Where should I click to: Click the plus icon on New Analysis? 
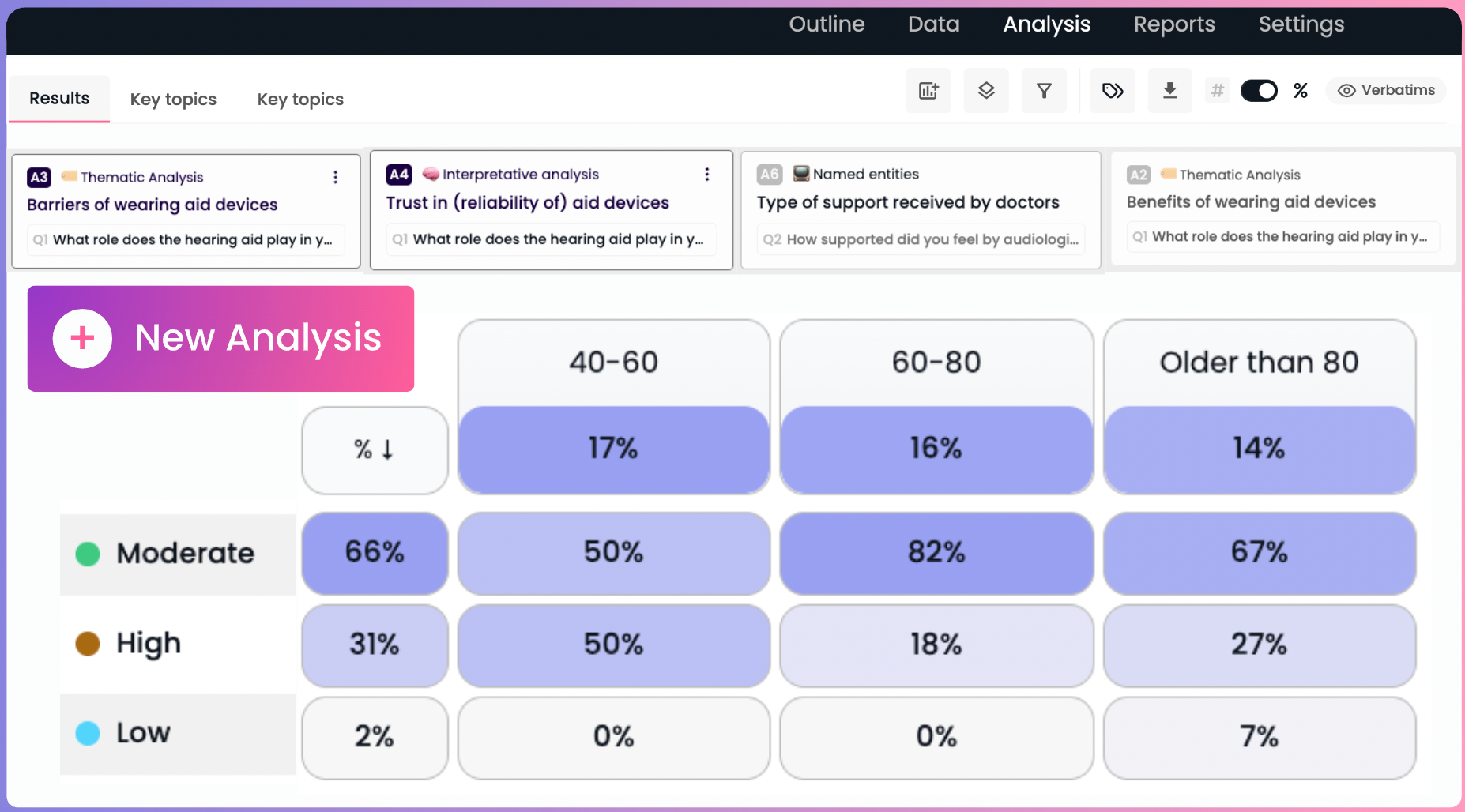click(x=82, y=338)
